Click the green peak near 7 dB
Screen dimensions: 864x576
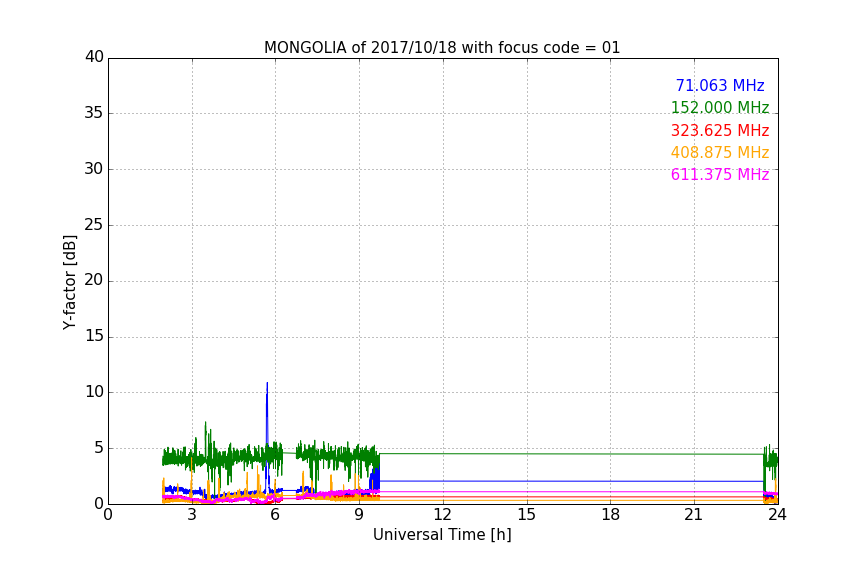(206, 424)
